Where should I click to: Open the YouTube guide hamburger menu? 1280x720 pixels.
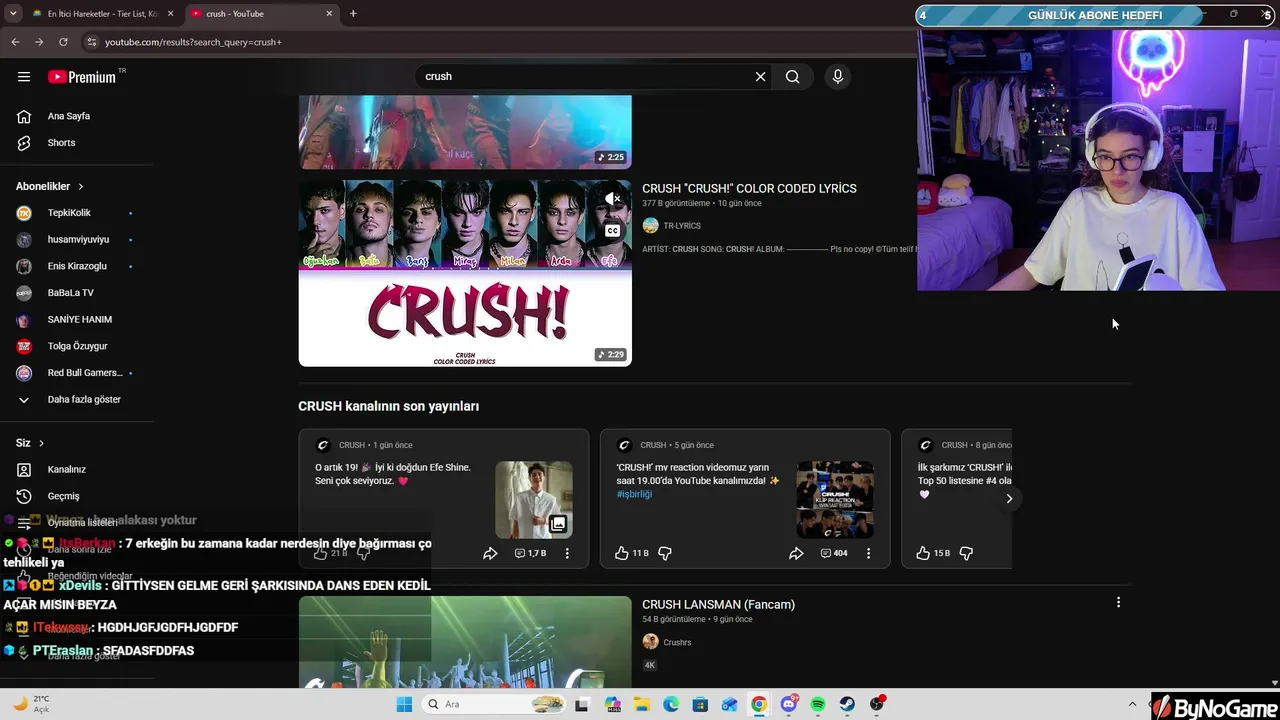point(24,77)
